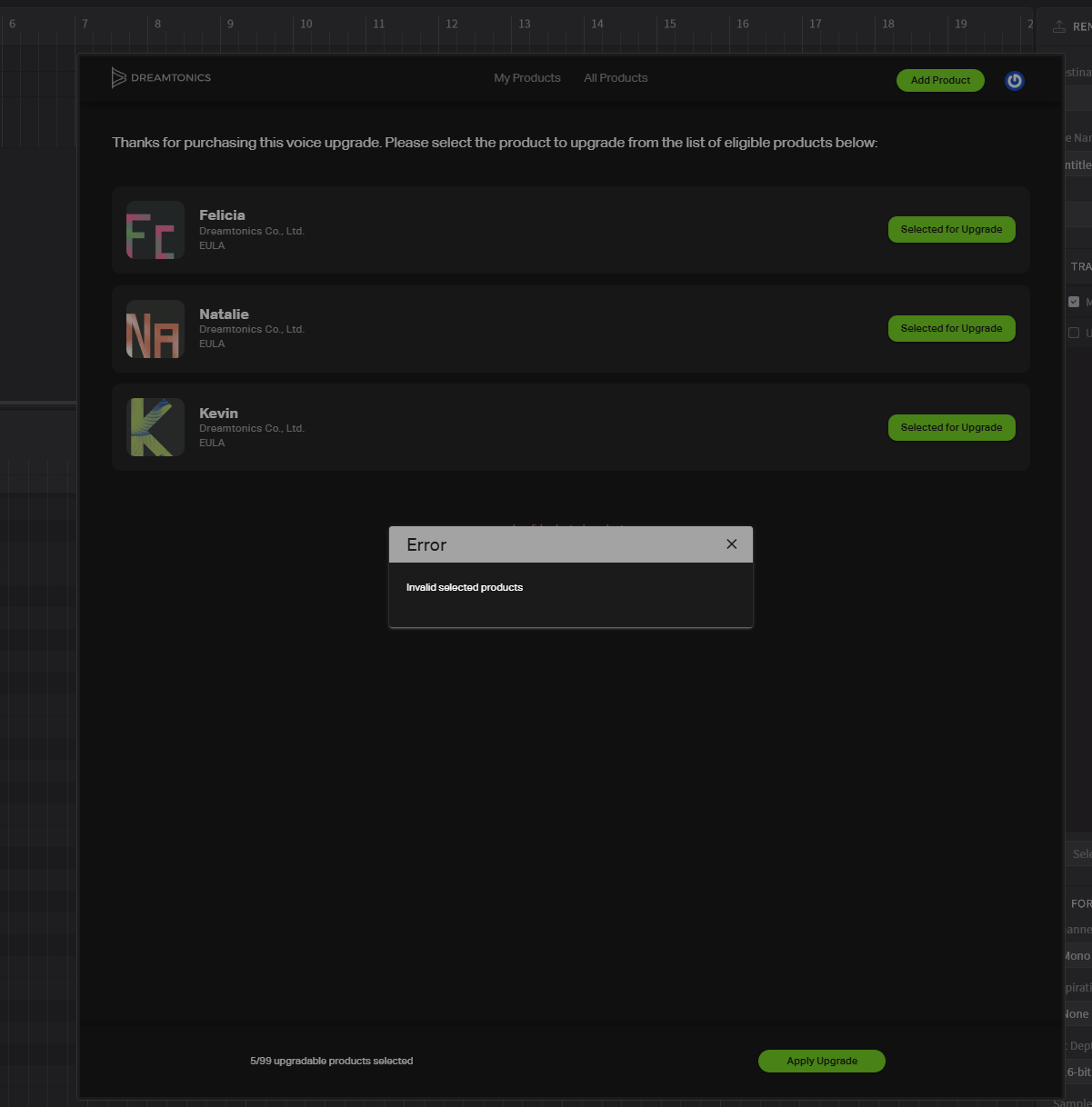Viewport: 1092px width, 1107px height.
Task: Switch to the All Products tab
Action: [x=616, y=78]
